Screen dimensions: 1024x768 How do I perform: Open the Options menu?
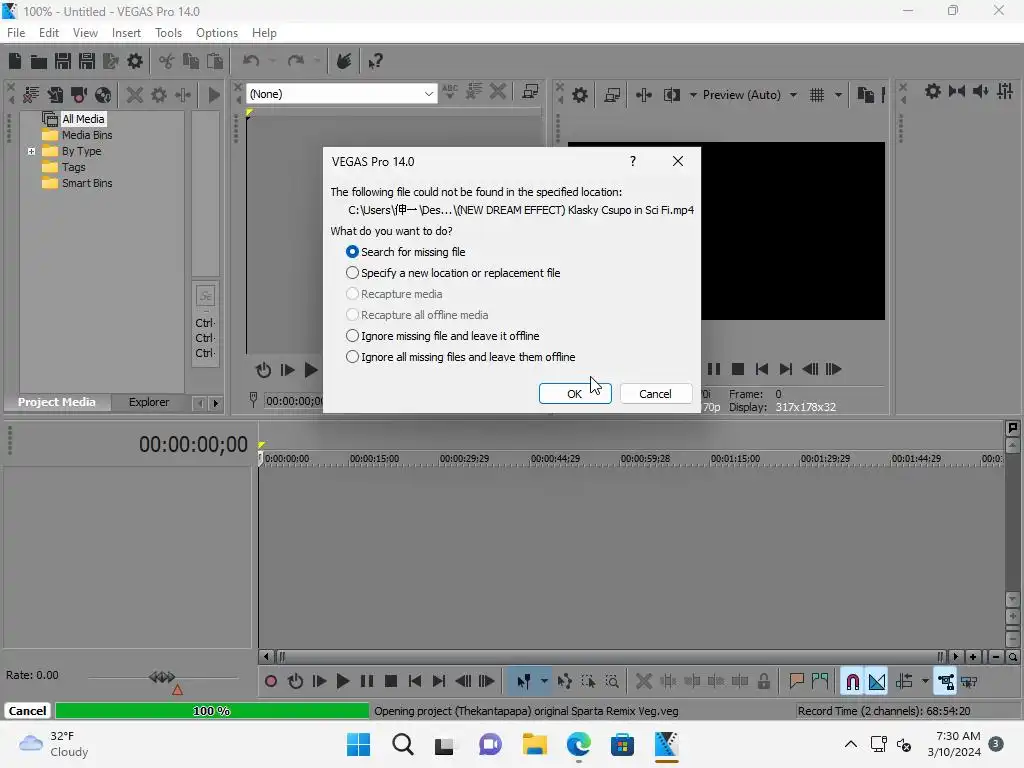217,33
